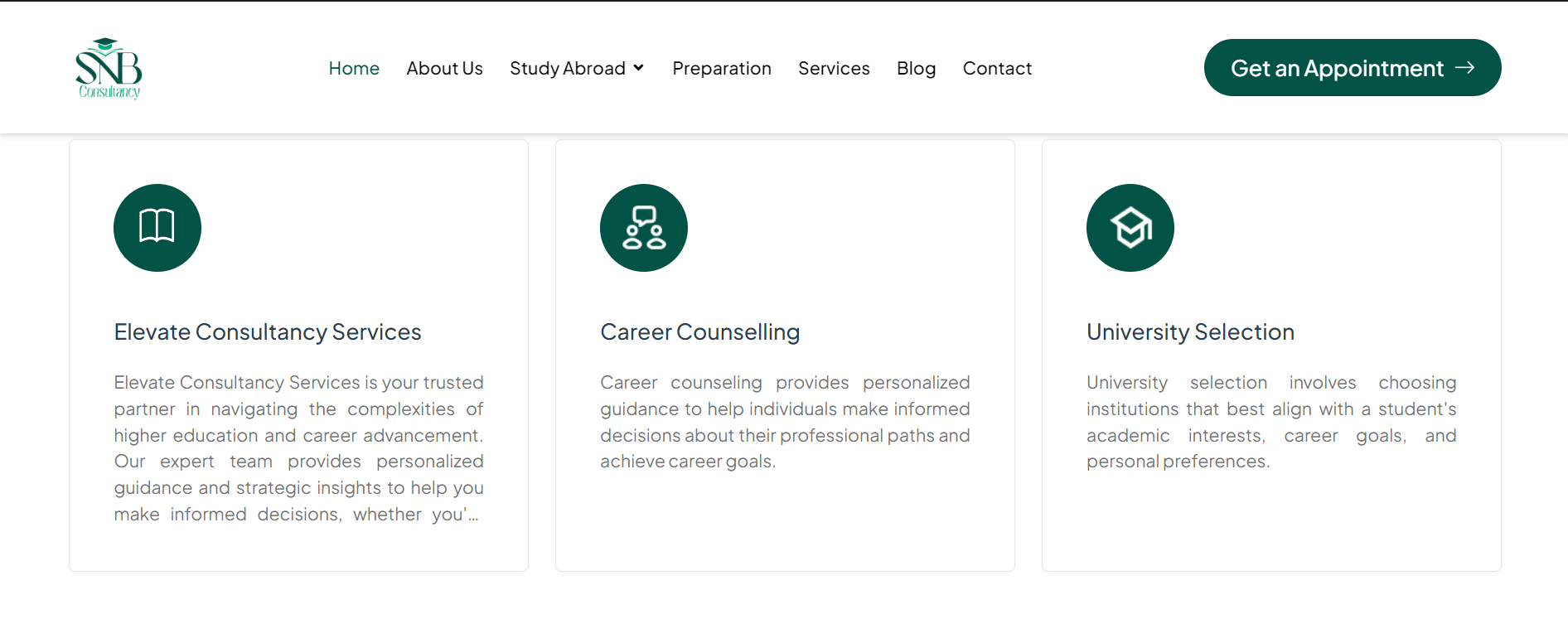Click the Elevate Consultancy description text
The height and width of the screenshot is (619, 1568).
coord(298,448)
